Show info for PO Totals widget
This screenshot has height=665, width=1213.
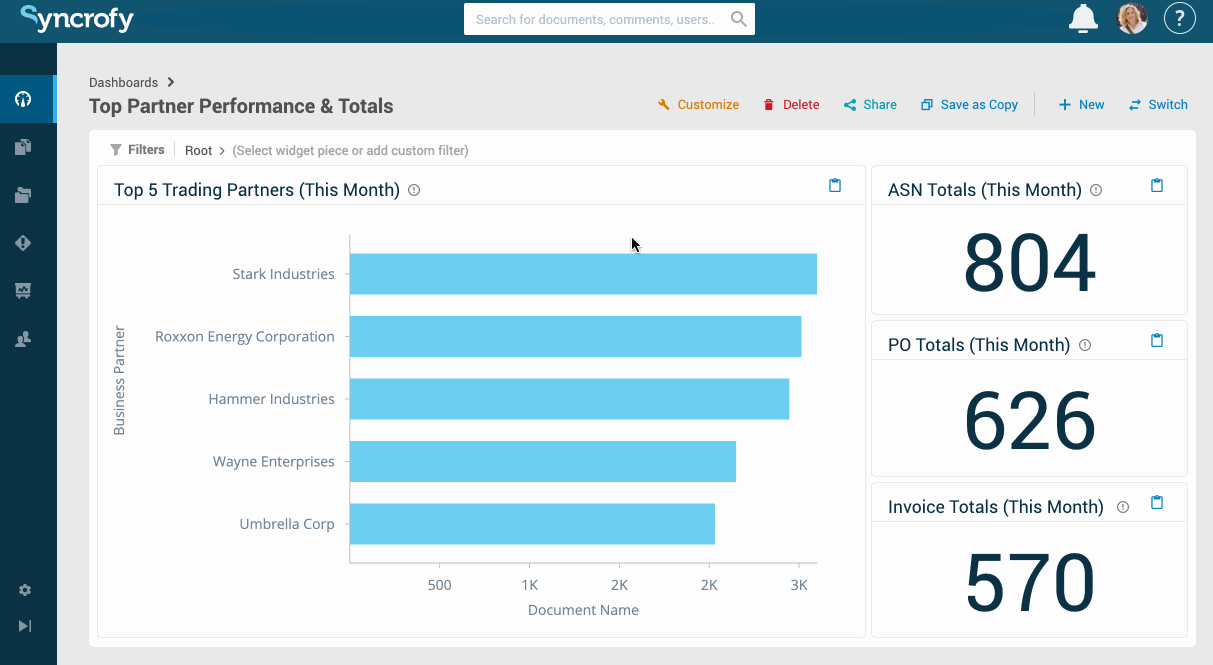1085,345
